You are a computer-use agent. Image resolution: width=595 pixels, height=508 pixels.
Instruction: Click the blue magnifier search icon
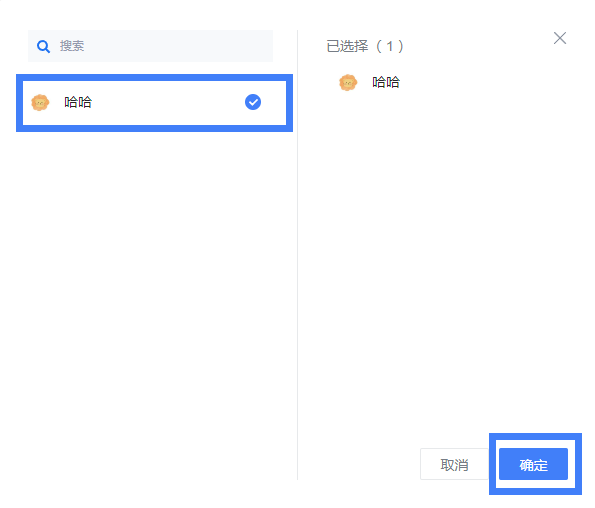pos(43,47)
